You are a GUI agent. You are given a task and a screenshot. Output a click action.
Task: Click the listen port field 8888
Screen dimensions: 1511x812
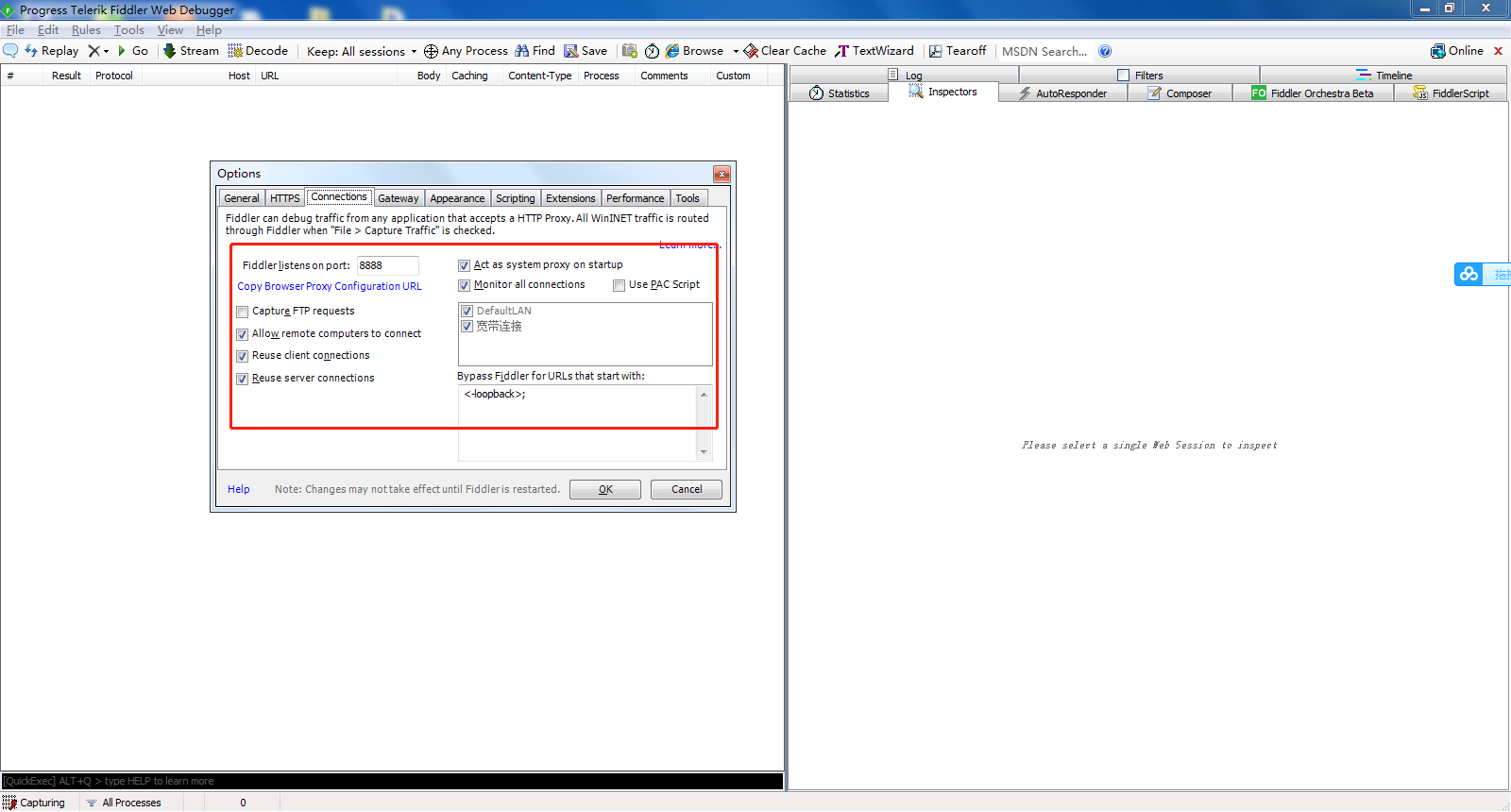[x=387, y=265]
